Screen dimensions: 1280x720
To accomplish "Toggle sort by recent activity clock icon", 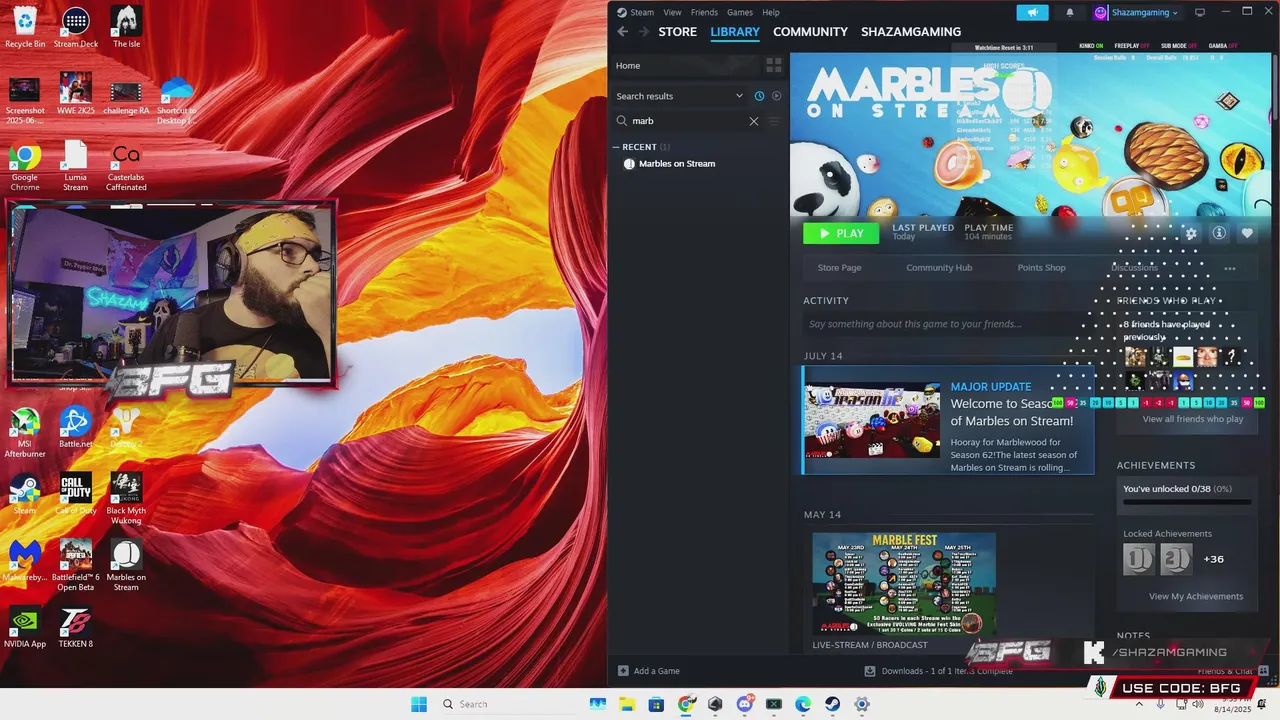I will coord(759,96).
